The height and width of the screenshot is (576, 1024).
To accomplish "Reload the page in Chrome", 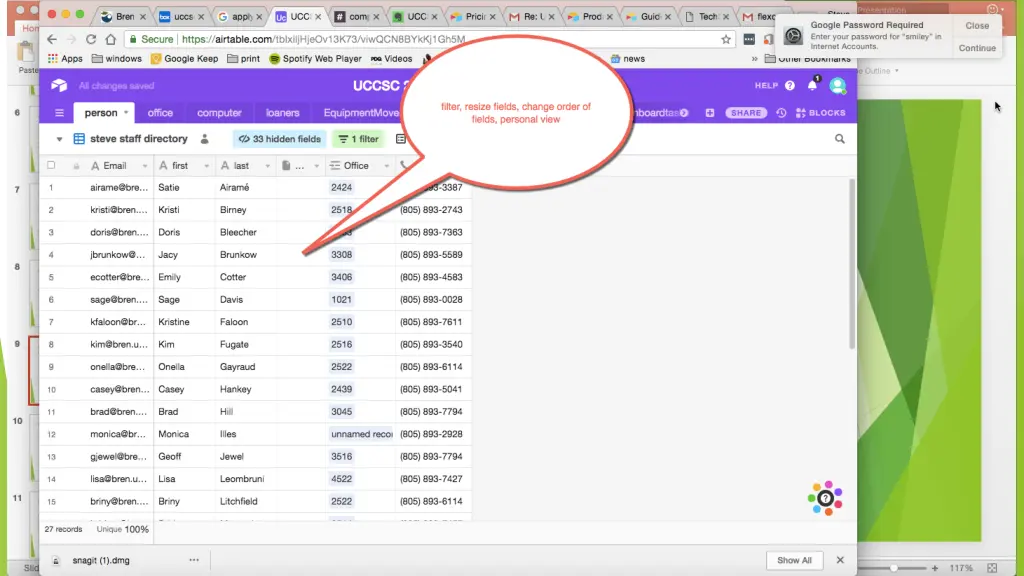I will click(91, 39).
